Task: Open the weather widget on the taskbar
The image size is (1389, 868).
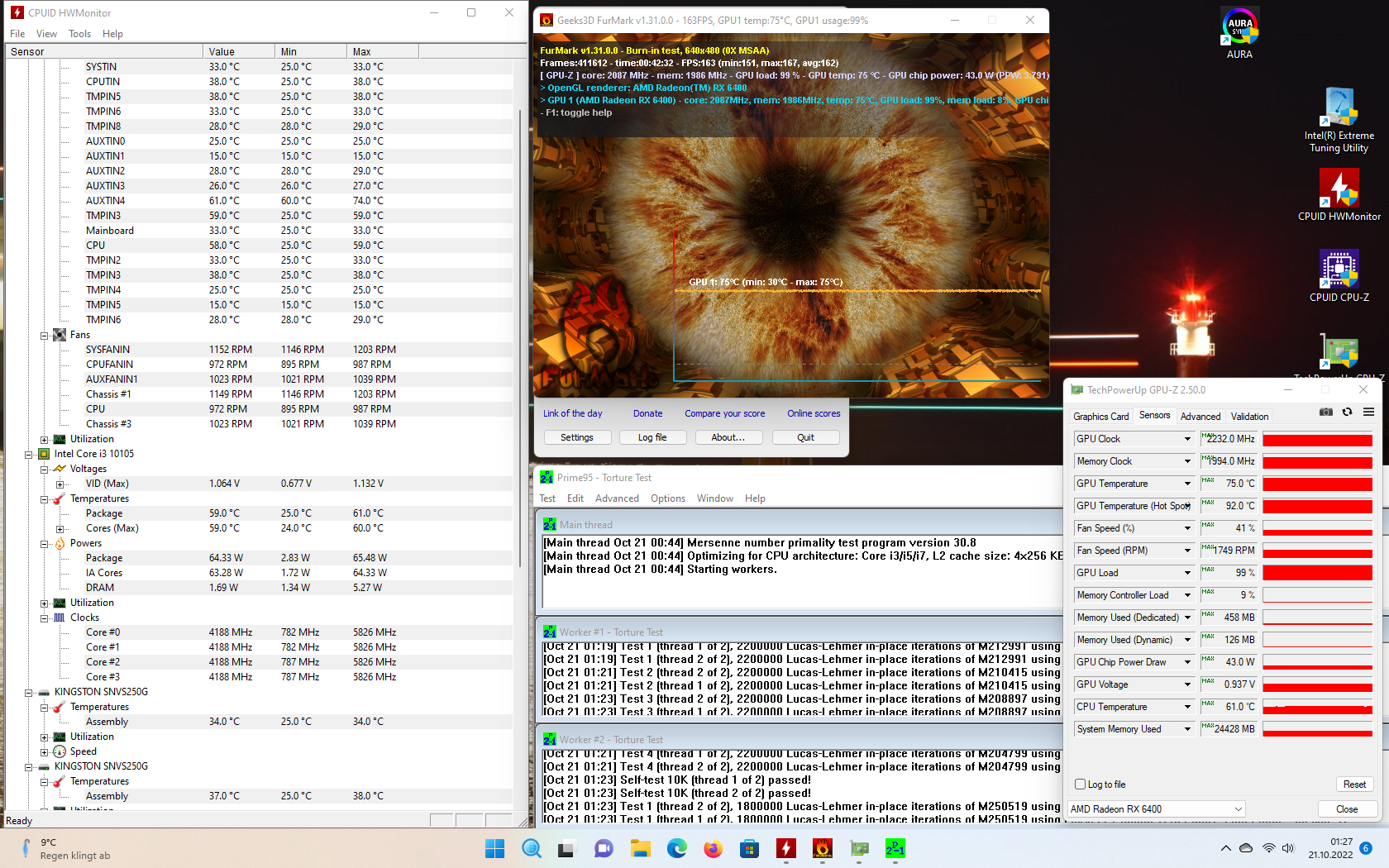Action: click(66, 849)
